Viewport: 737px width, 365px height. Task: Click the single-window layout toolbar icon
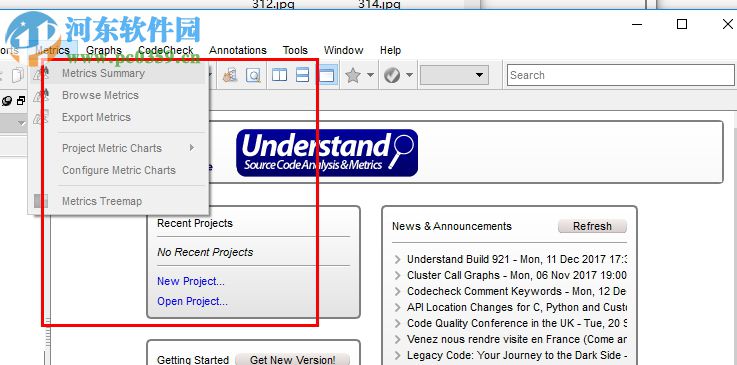coord(327,75)
